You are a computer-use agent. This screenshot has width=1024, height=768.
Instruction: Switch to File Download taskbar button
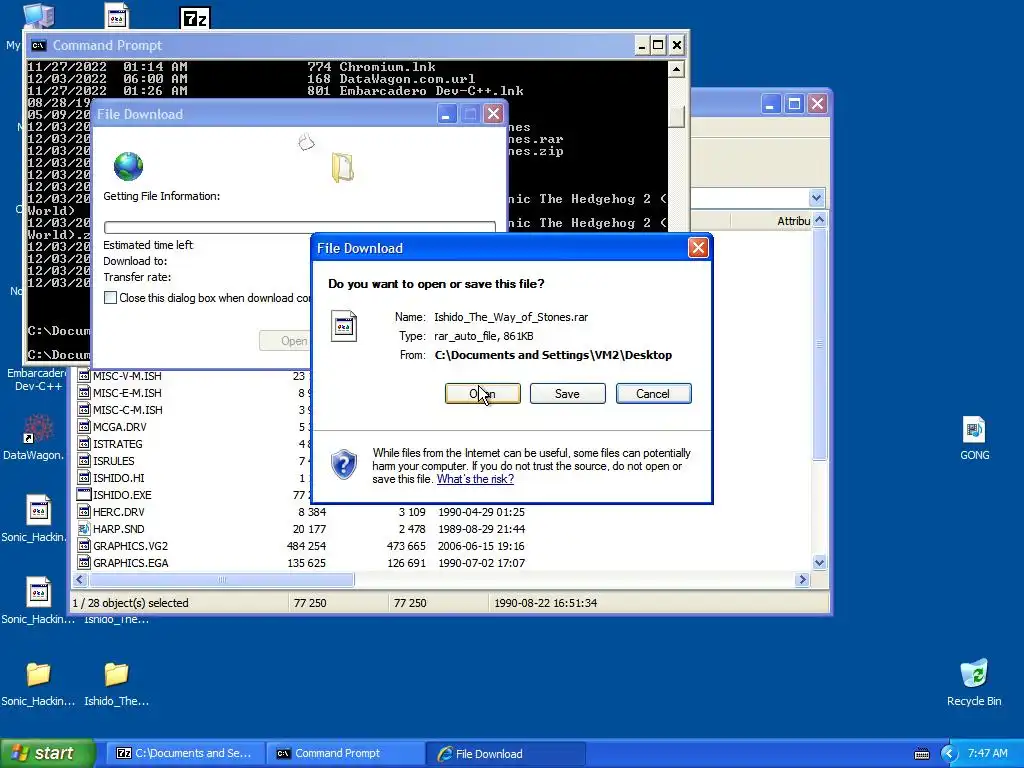504,754
